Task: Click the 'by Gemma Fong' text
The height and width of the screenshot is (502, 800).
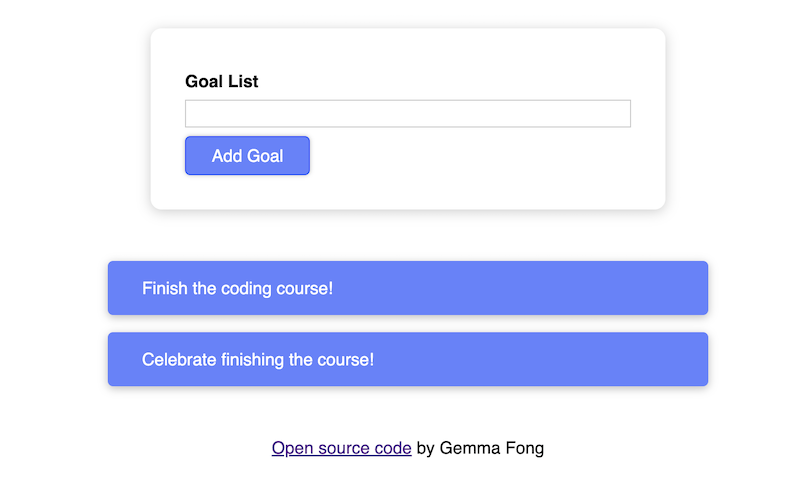Action: tap(480, 448)
